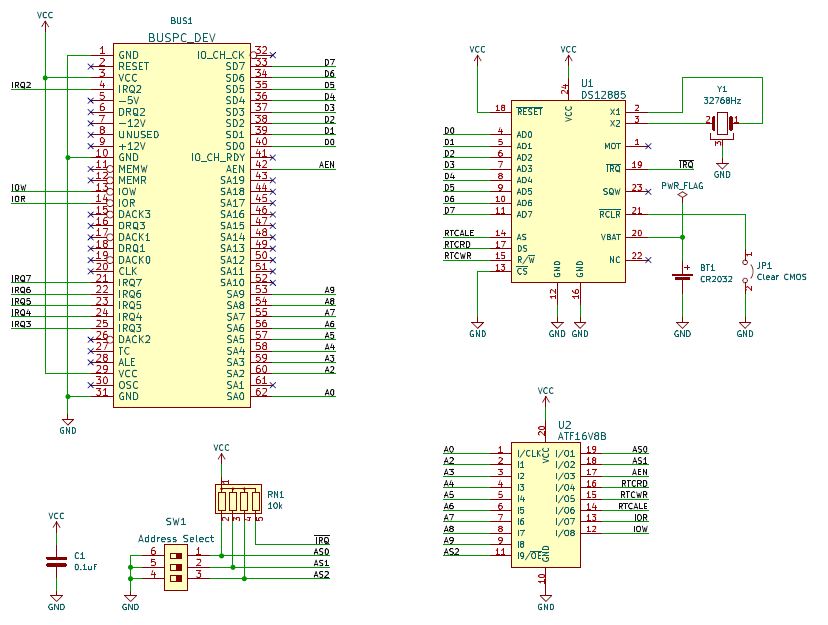
Task: Select the no-connect mark on RESET pin 2
Action: click(91, 66)
